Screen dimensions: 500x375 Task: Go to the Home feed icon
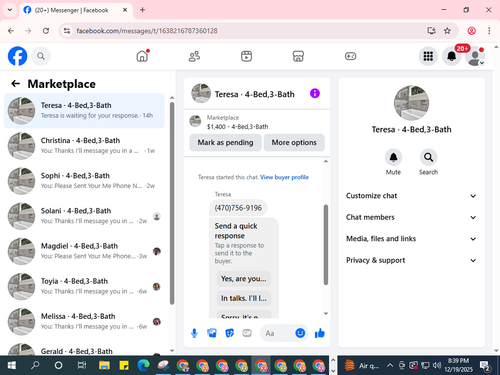click(x=142, y=56)
